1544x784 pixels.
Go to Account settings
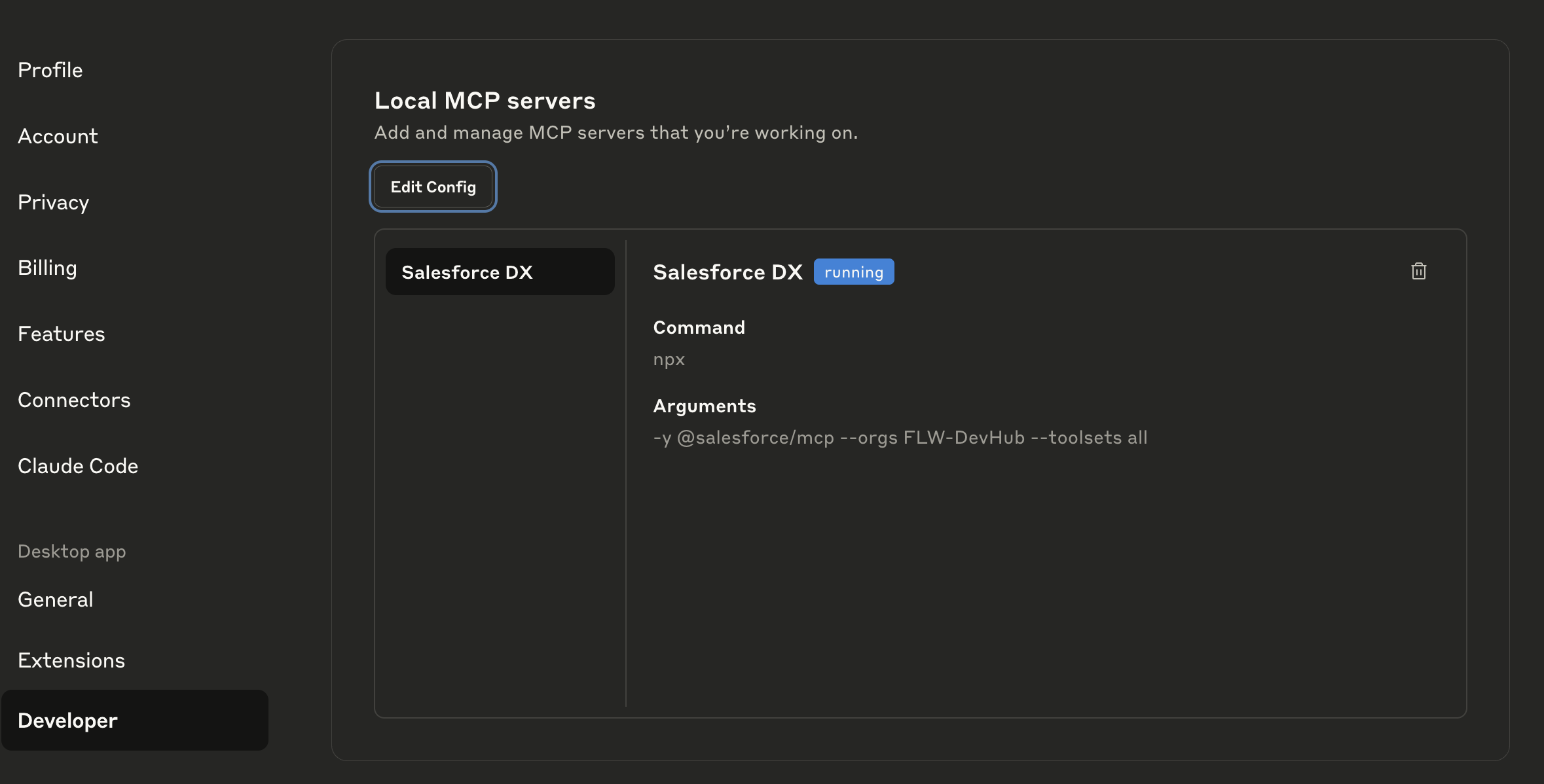pyautogui.click(x=58, y=136)
